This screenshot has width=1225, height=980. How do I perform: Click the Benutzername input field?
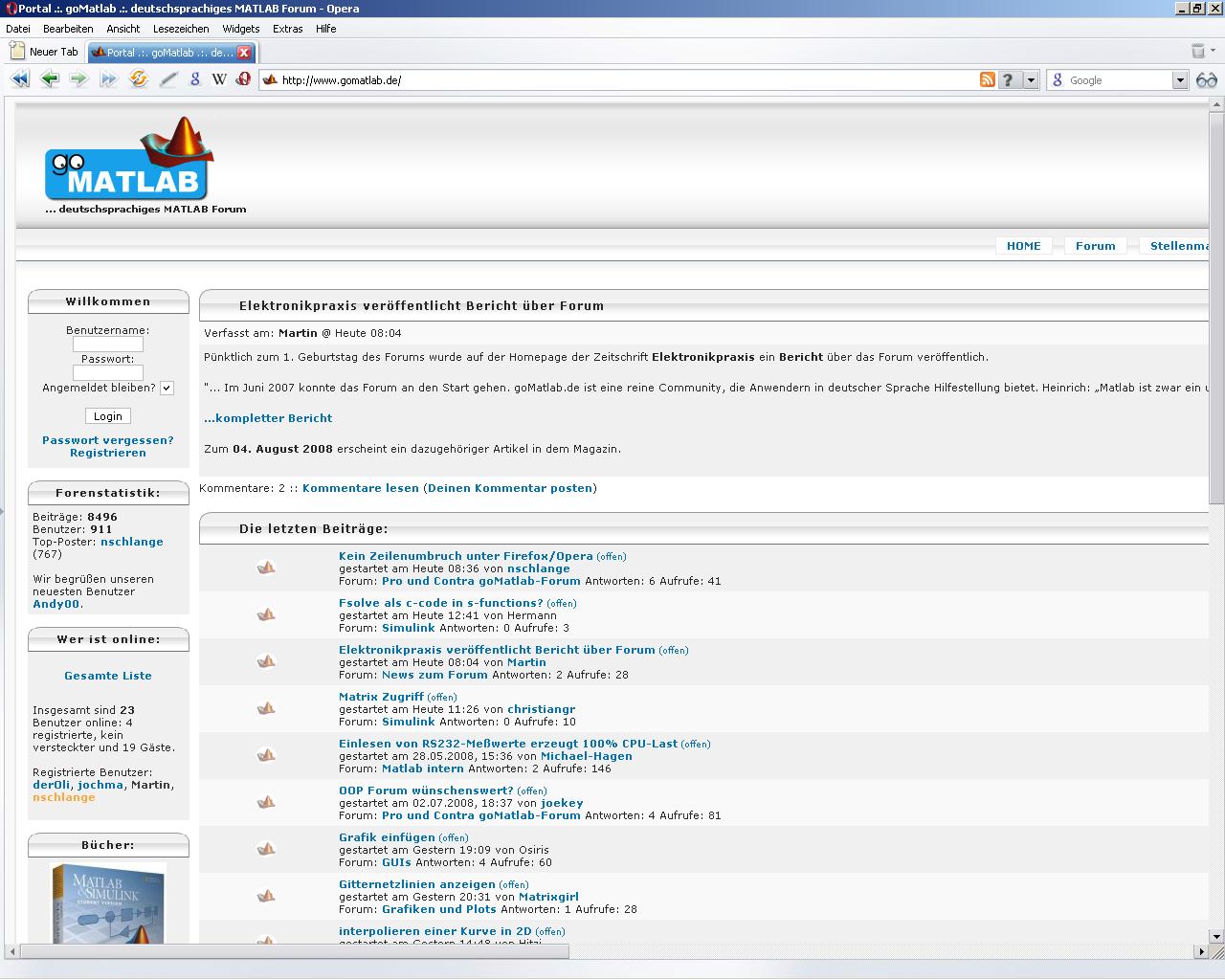point(108,344)
